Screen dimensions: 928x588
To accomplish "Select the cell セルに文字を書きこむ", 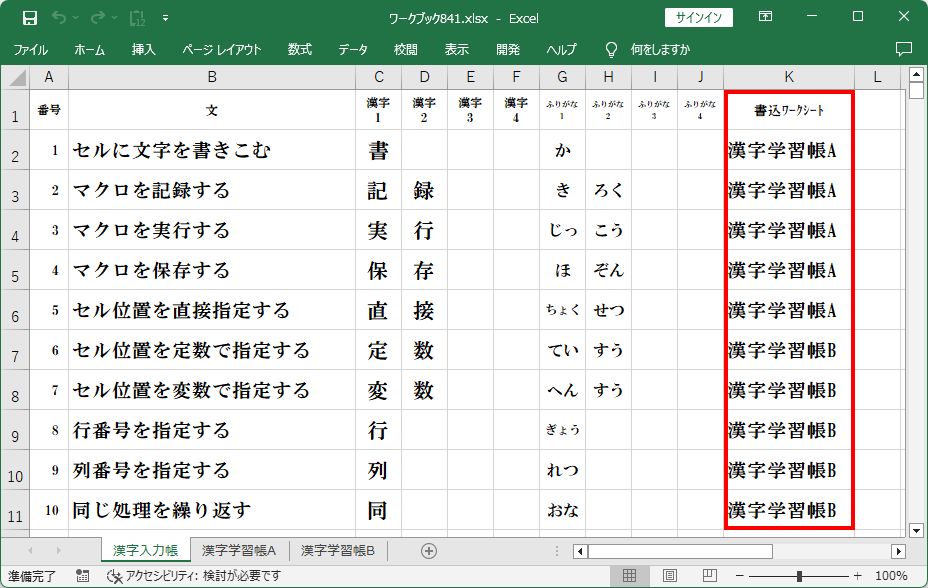I will (x=212, y=150).
